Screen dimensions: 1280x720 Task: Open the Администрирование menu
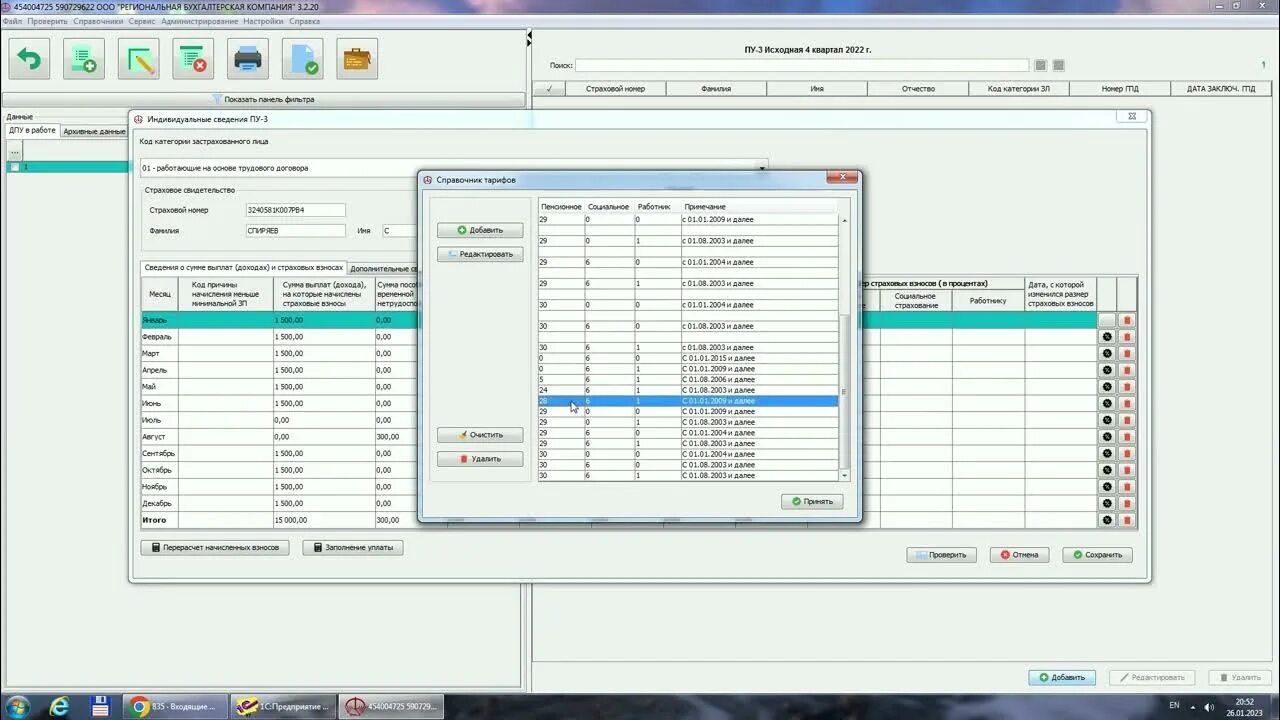199,21
